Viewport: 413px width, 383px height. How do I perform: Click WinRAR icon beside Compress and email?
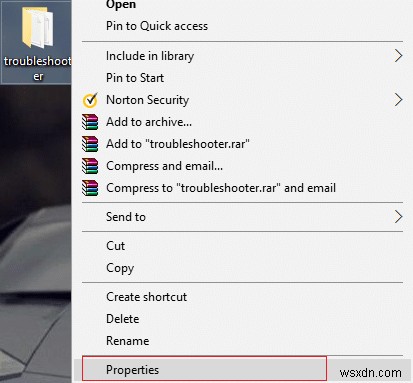90,166
